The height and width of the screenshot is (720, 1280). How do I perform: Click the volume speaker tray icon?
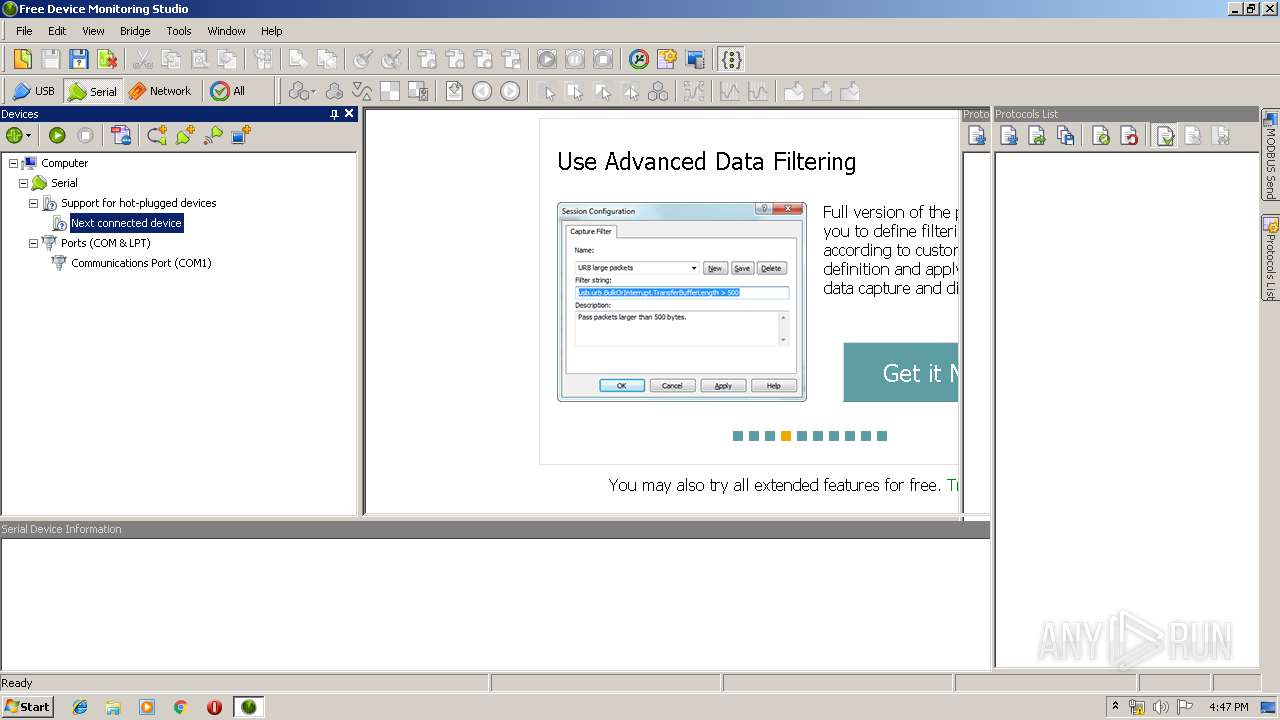tap(1160, 707)
